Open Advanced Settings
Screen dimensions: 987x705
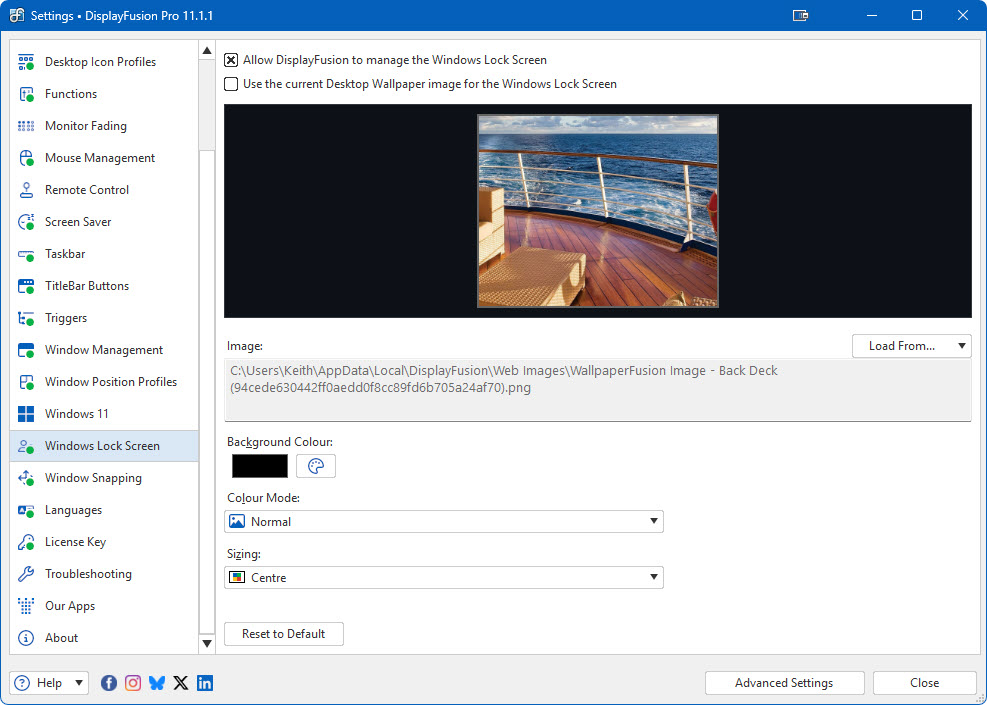[784, 683]
